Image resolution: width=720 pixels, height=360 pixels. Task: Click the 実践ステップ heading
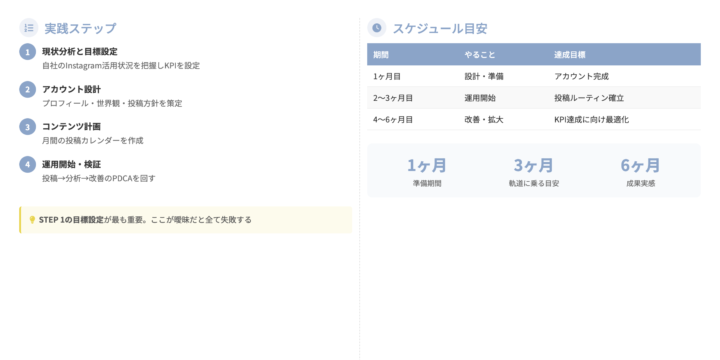[x=80, y=28]
